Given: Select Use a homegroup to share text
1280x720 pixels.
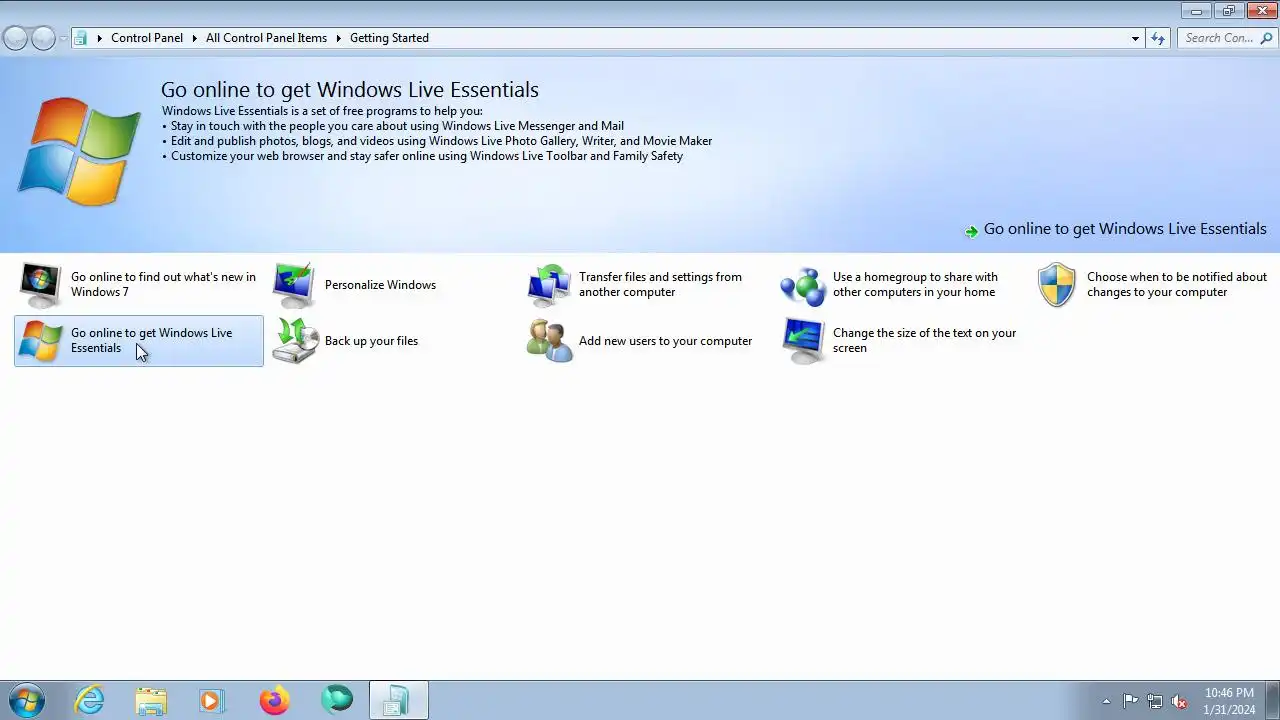Looking at the screenshot, I should (x=915, y=285).
